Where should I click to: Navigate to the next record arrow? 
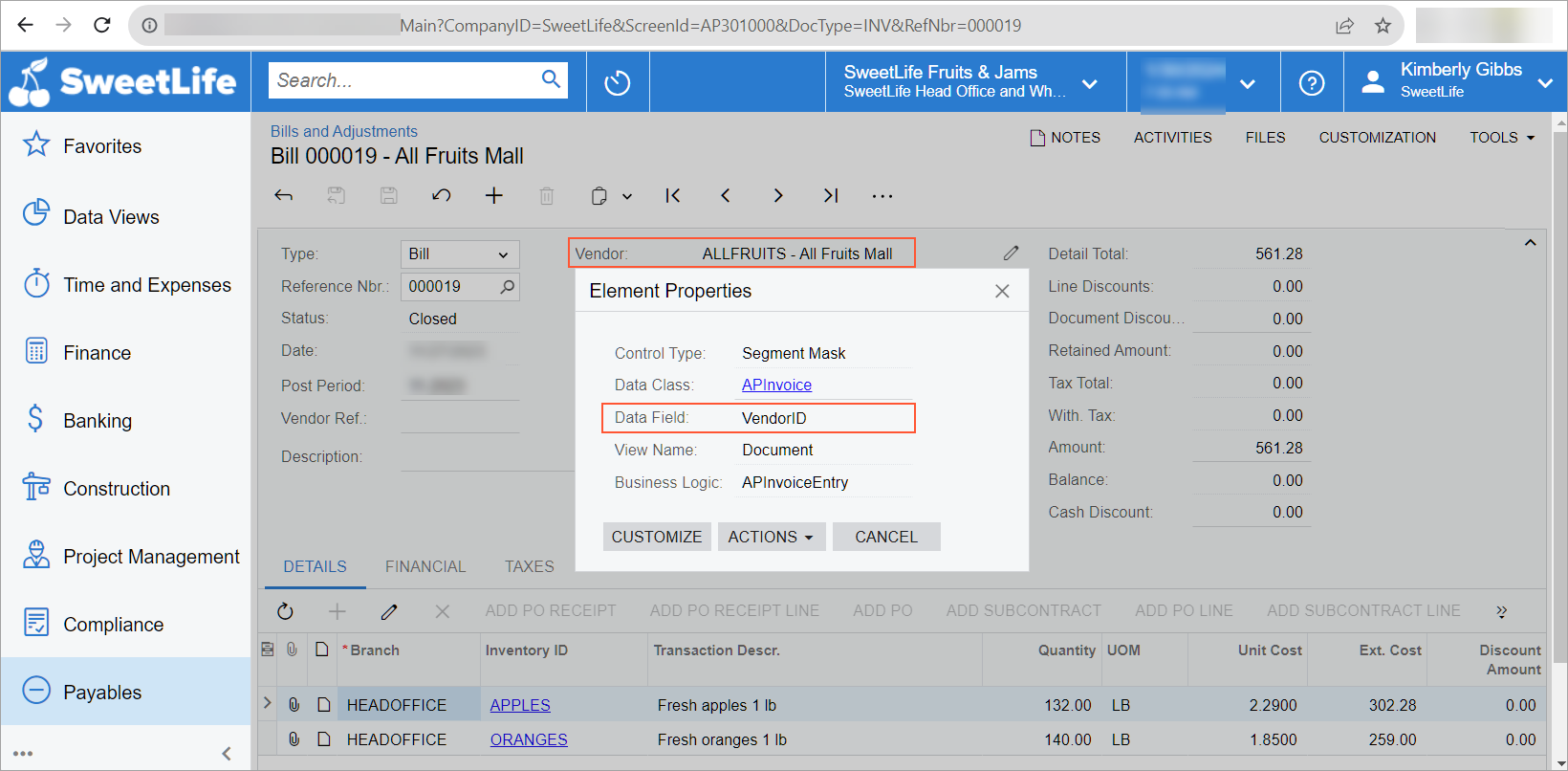(x=778, y=196)
